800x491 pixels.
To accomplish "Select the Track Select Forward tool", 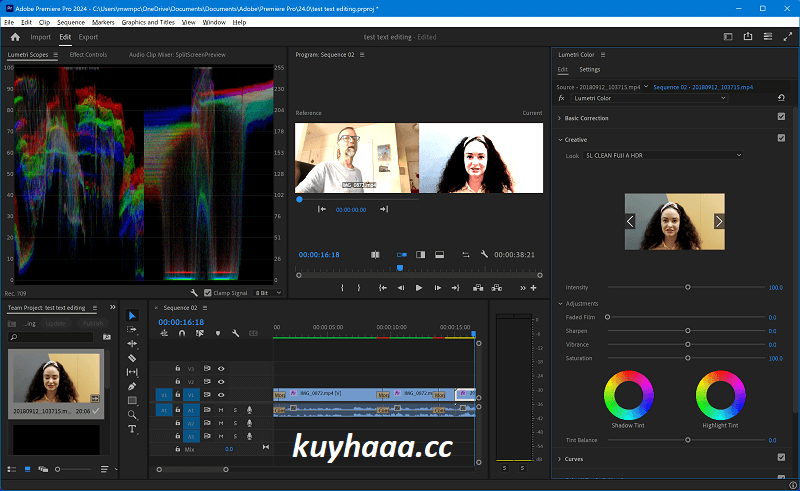I will [x=132, y=330].
